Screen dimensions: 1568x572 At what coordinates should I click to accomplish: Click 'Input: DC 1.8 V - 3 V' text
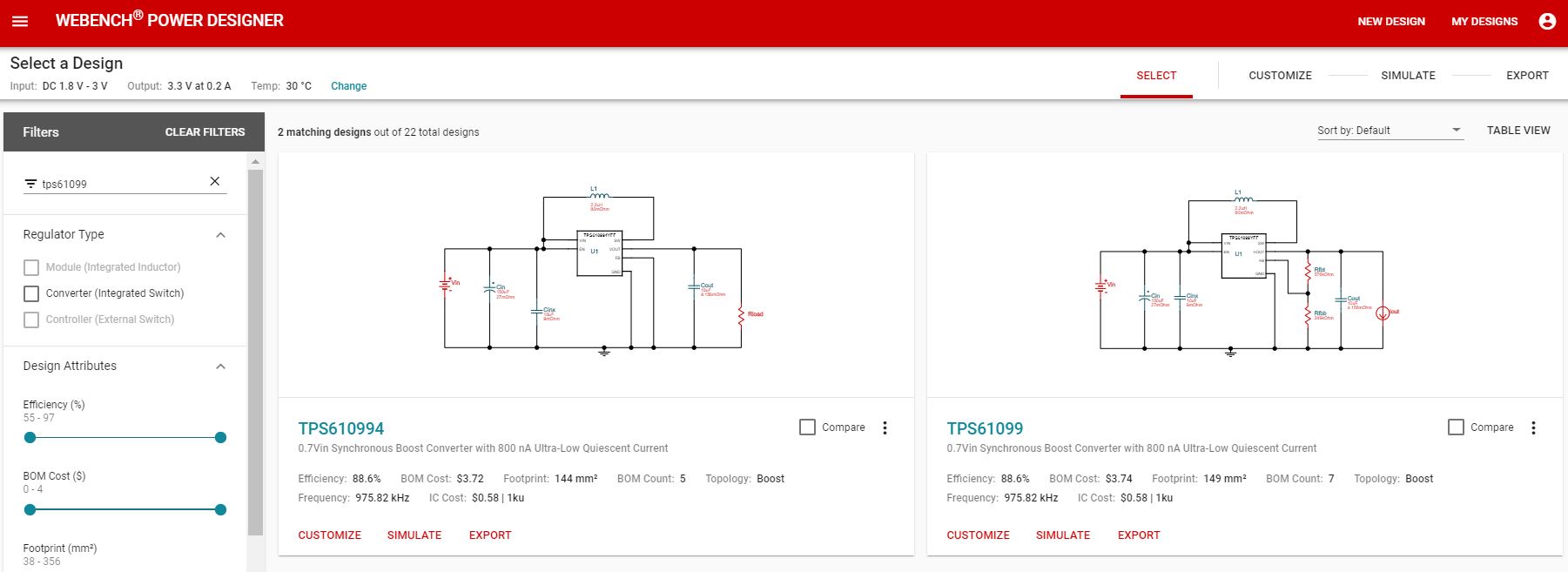pyautogui.click(x=59, y=86)
